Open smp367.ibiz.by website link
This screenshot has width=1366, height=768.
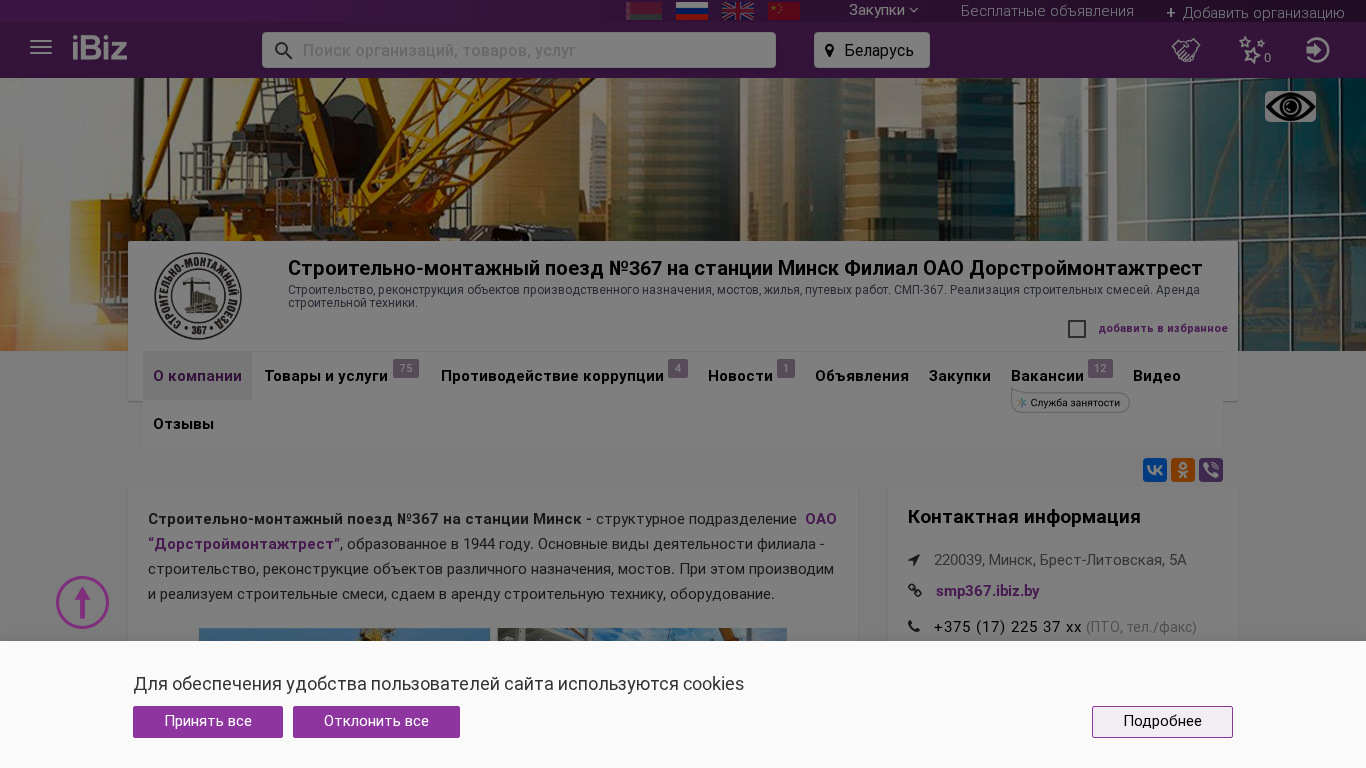pos(988,591)
